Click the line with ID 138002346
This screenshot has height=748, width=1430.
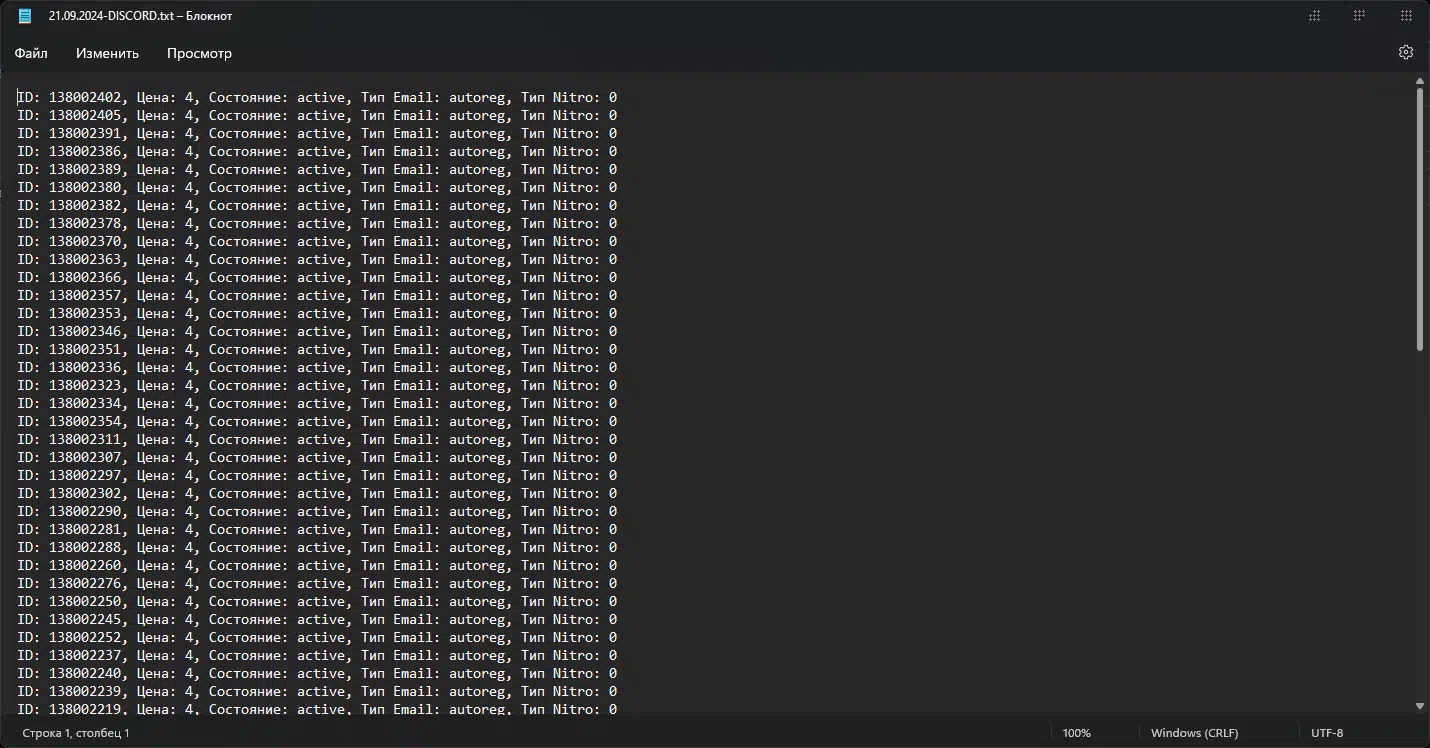317,331
